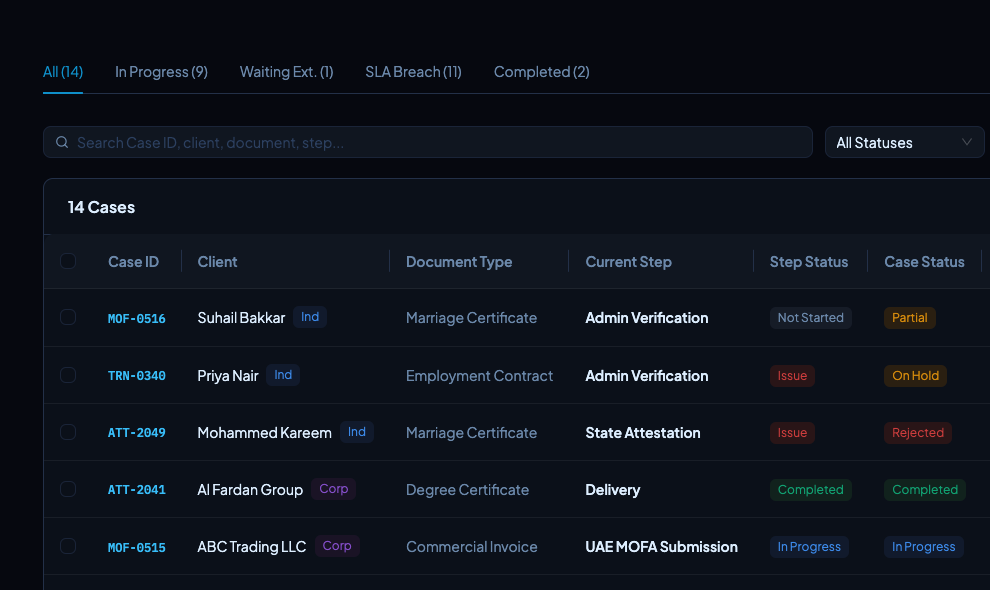This screenshot has width=990, height=590.
Task: Click Commercial Invoice document type
Action: (472, 546)
